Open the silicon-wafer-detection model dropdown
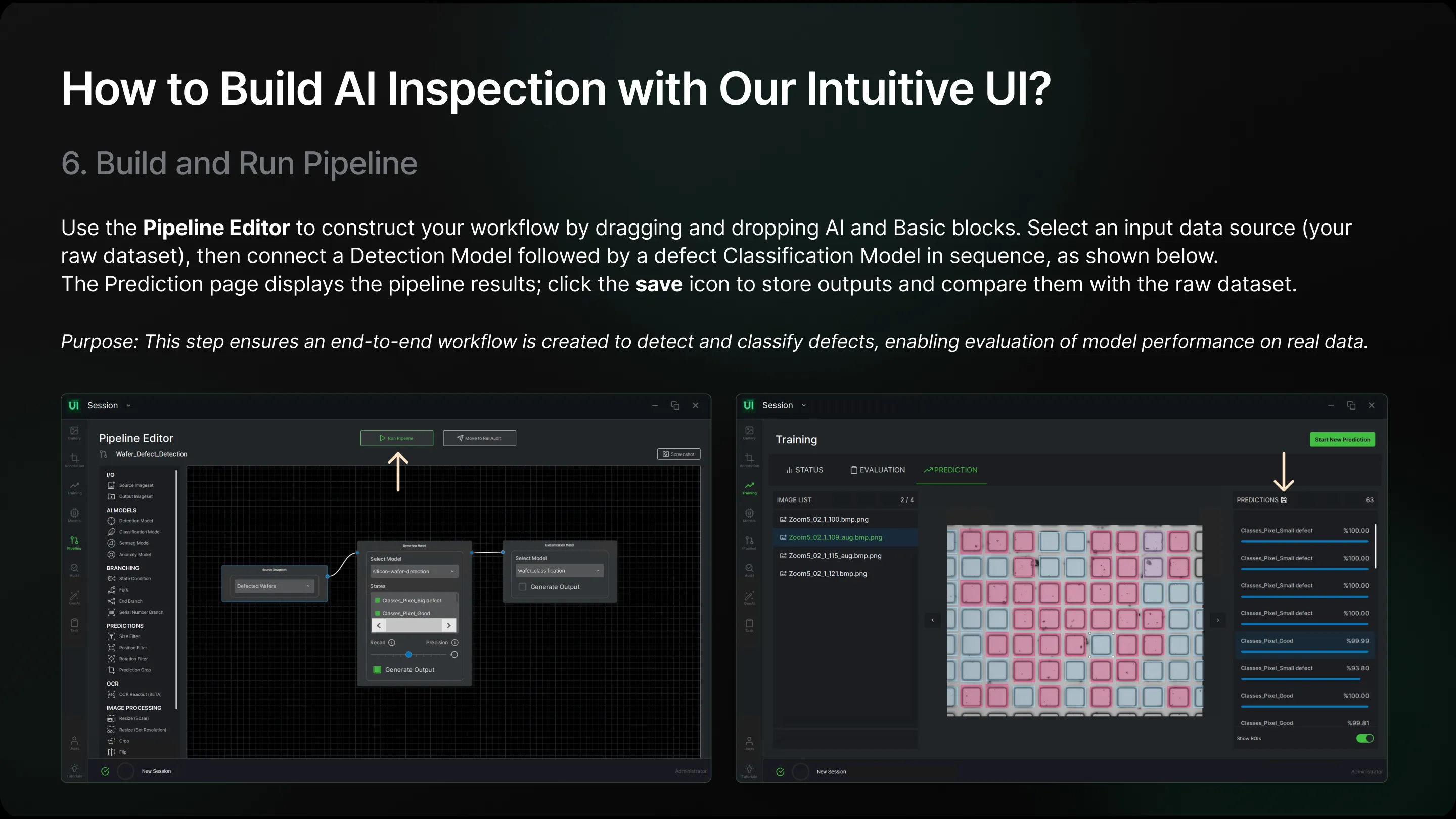The image size is (1456, 819). coord(414,571)
